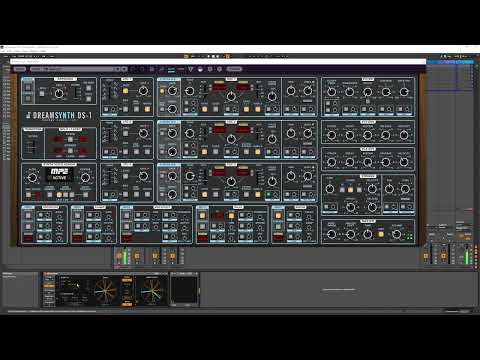The height and width of the screenshot is (360, 480).
Task: Select the next preset arrow in synth toolbar
Action: pyautogui.click(x=124, y=69)
